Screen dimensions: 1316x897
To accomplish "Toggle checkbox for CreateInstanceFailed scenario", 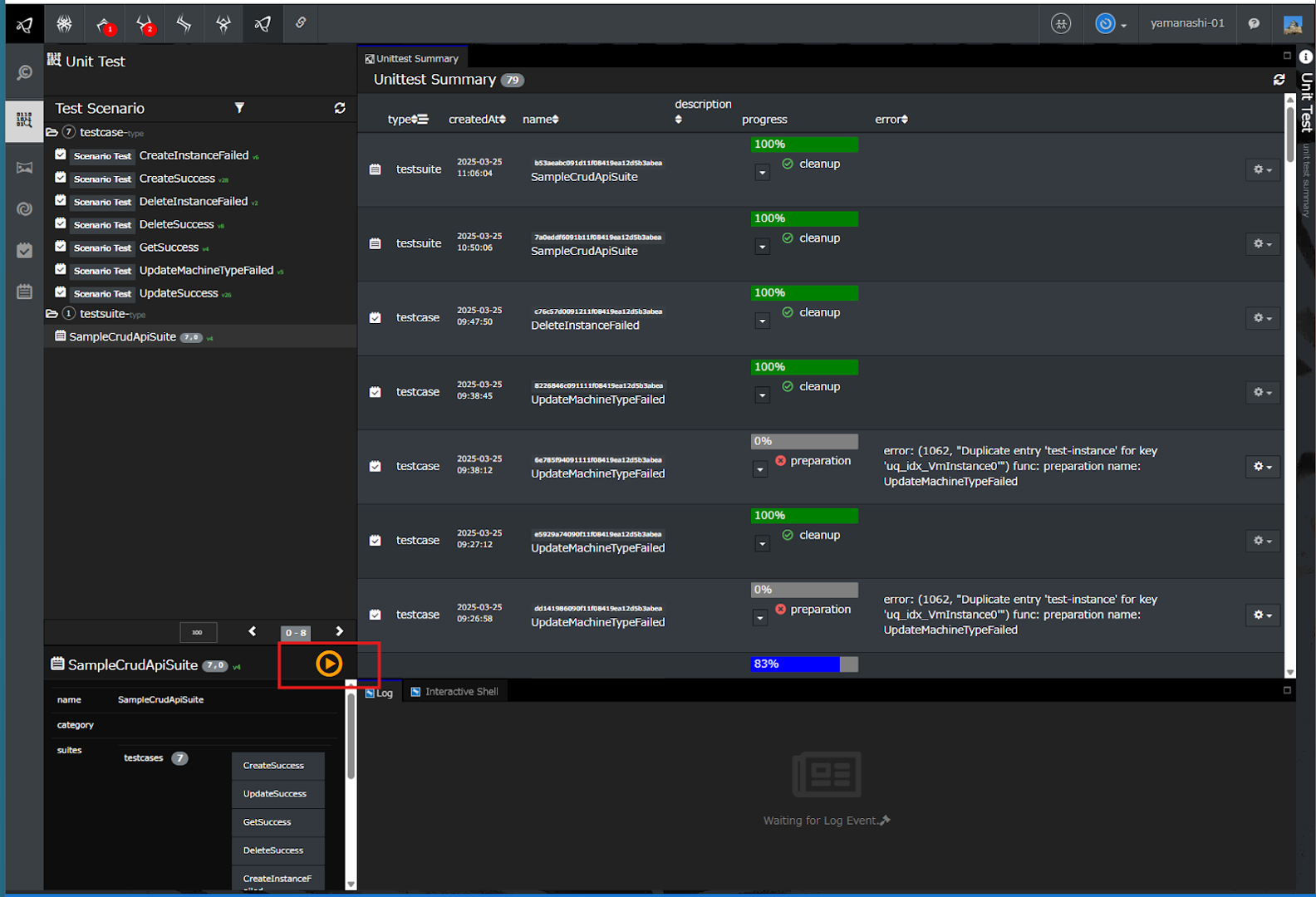I will click(61, 154).
